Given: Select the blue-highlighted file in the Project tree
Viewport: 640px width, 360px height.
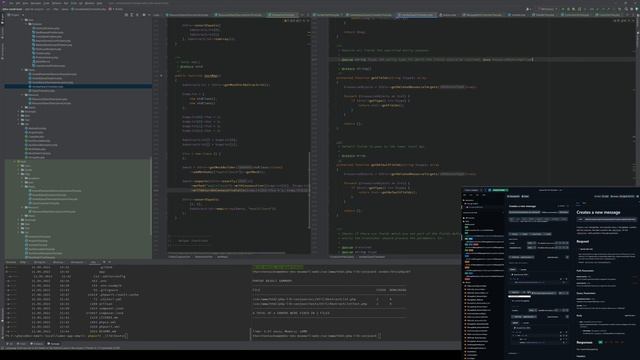Looking at the screenshot, I should pos(78,87).
